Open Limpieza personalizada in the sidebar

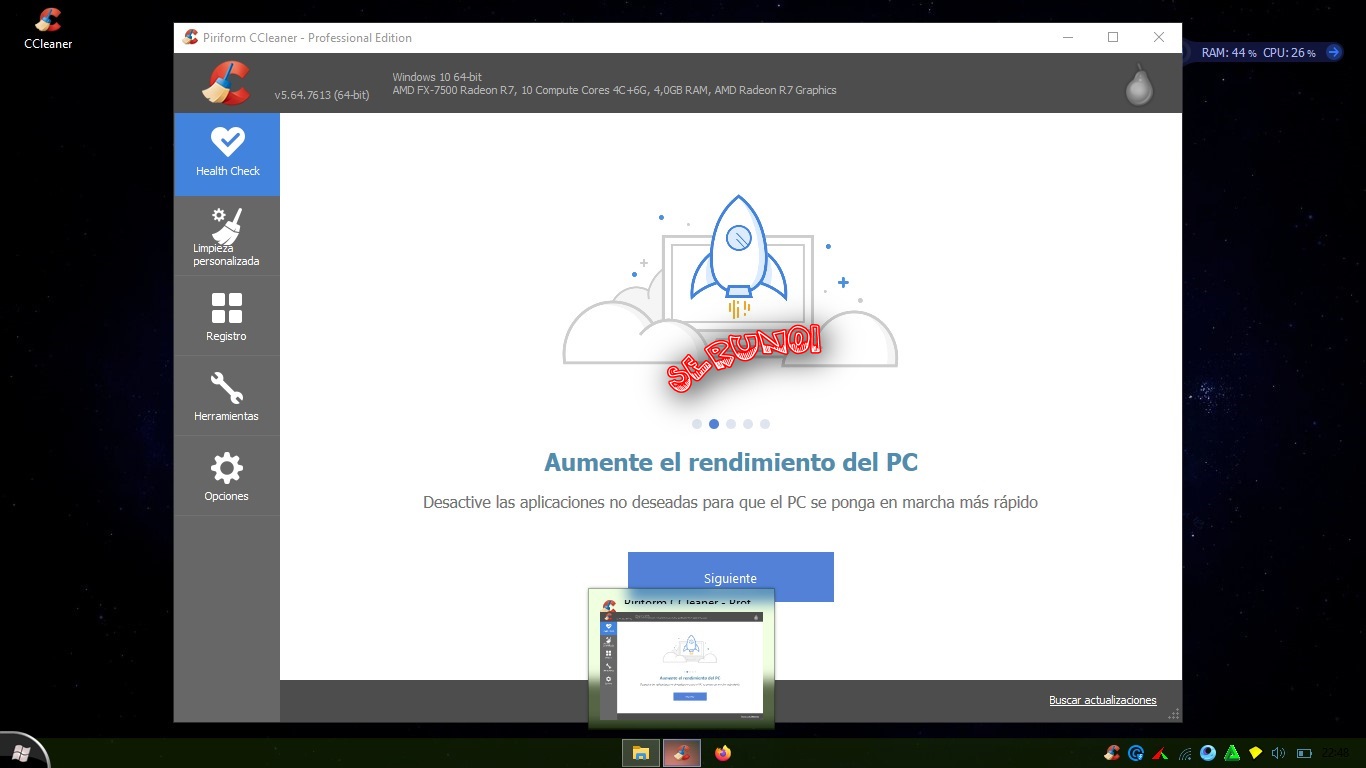coord(227,236)
